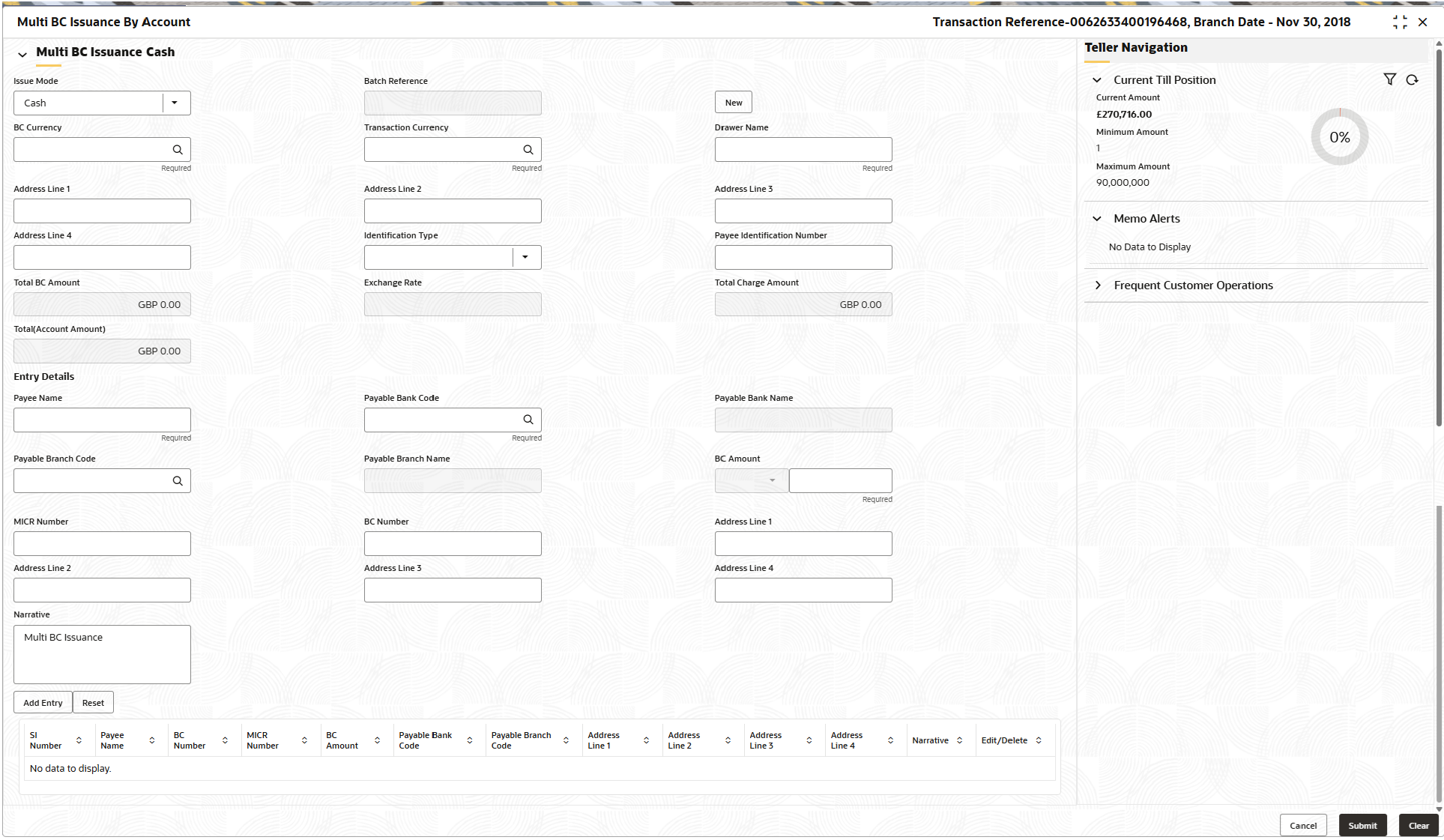Click the Add Entry button
This screenshot has width=1444, height=840.
point(43,703)
